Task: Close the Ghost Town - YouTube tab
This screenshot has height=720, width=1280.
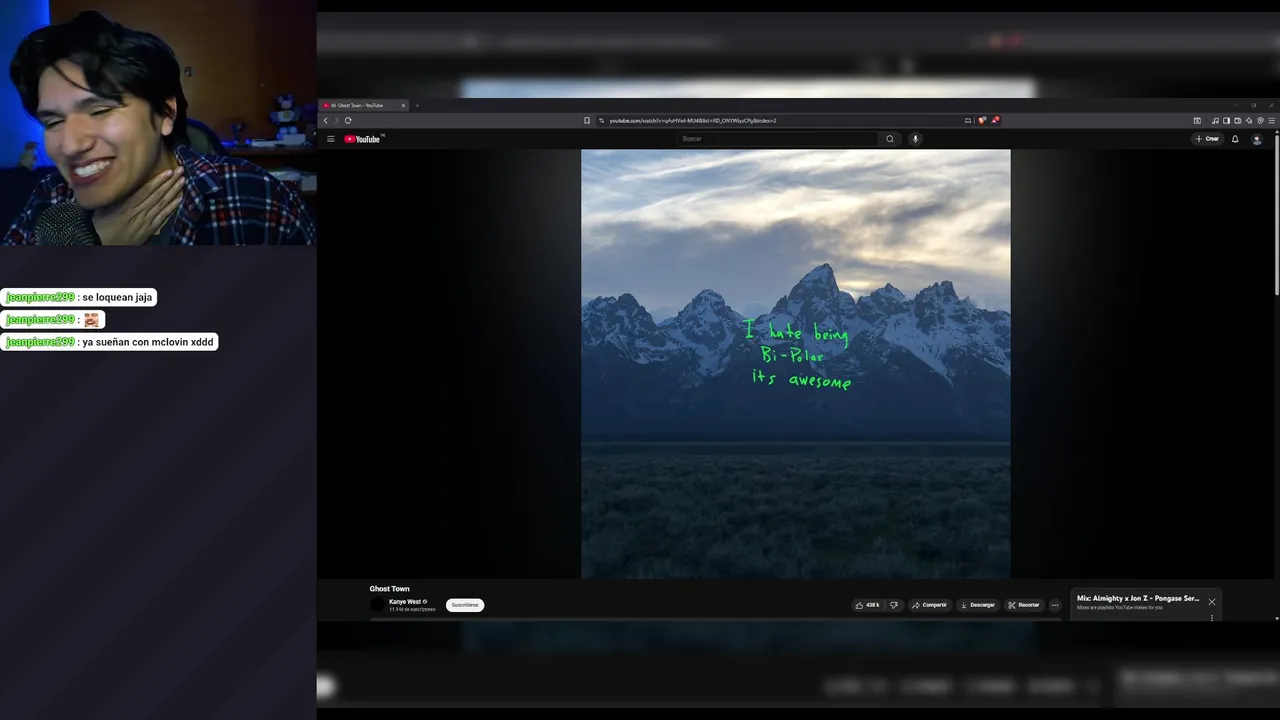Action: point(403,105)
